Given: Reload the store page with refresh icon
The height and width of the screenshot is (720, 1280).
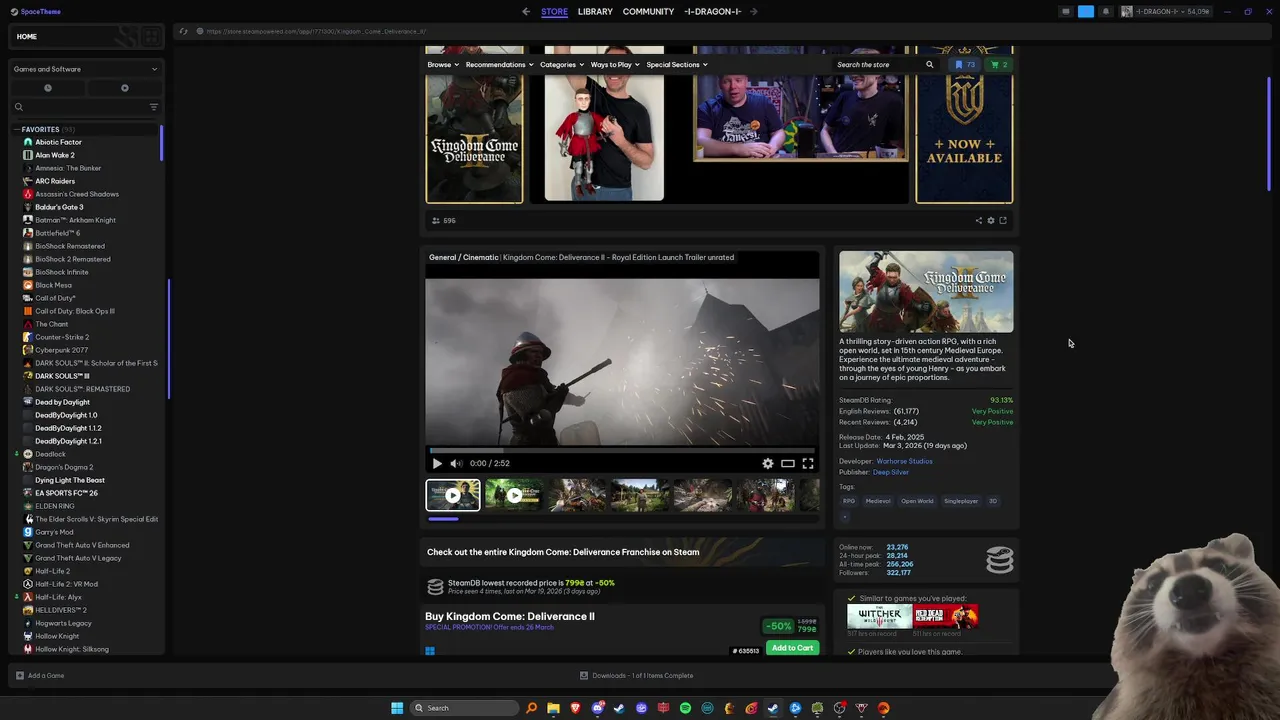Looking at the screenshot, I should 183,31.
